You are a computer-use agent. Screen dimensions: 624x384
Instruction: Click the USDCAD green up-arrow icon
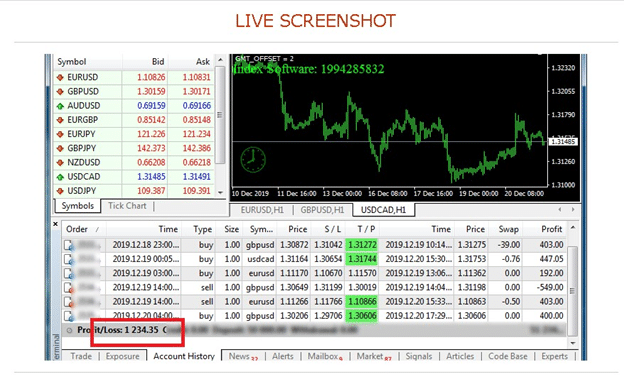point(60,177)
